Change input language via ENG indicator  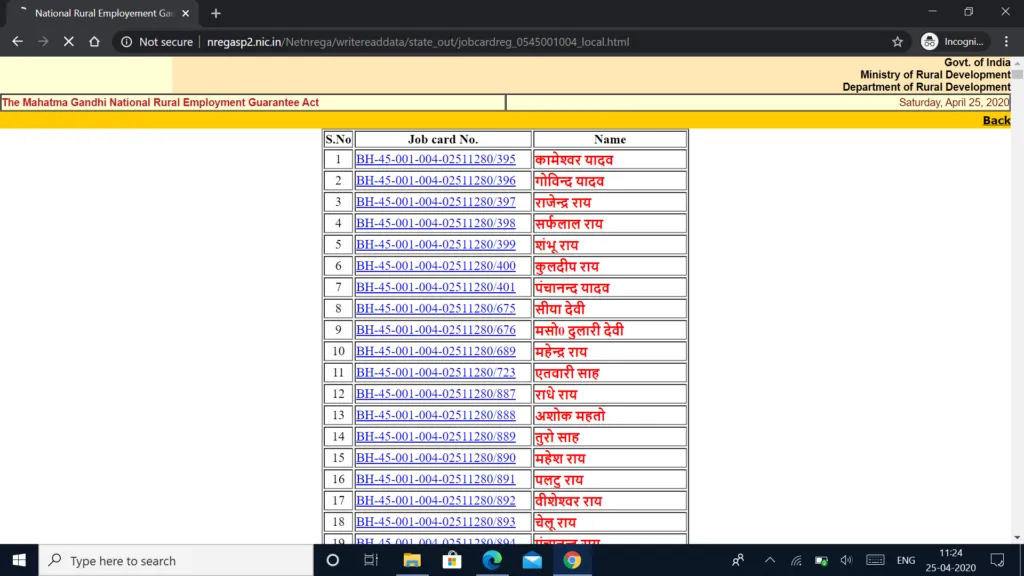point(905,560)
